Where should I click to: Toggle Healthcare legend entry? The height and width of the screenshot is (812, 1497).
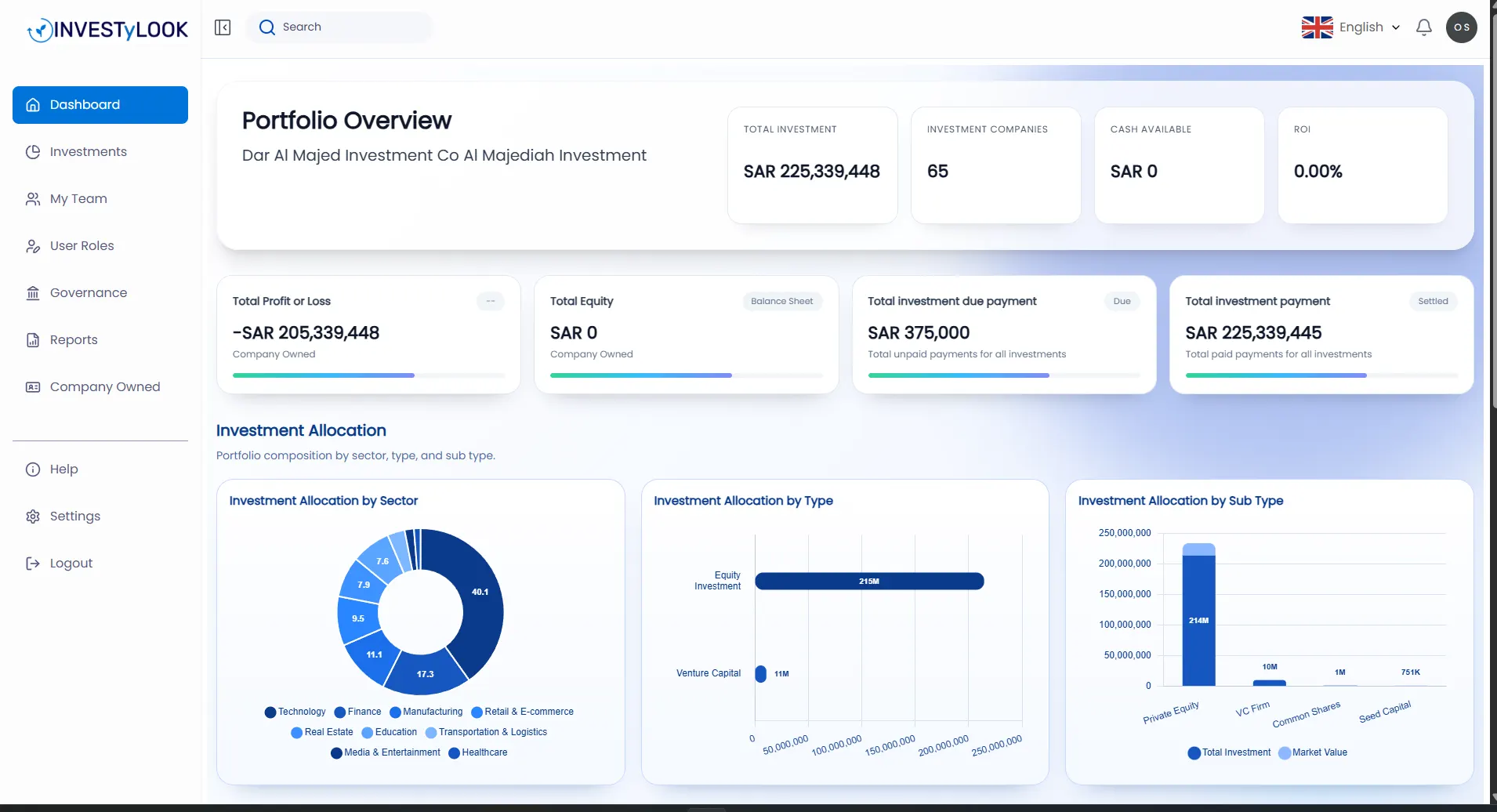[x=478, y=752]
